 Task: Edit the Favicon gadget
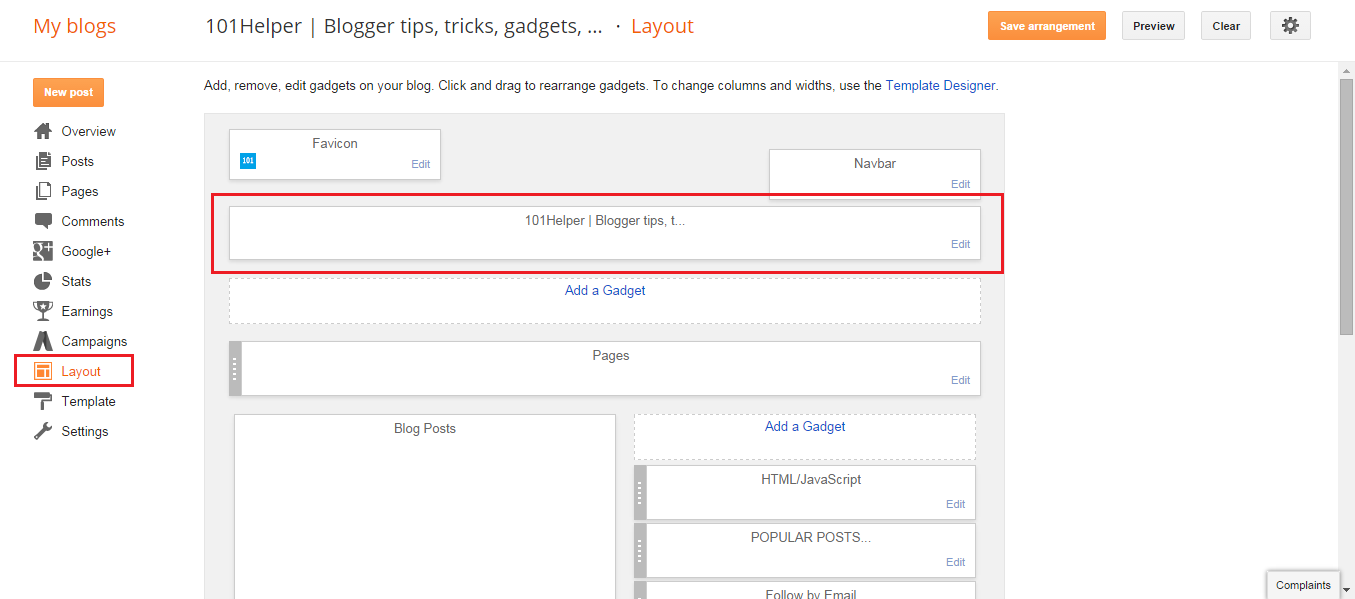pyautogui.click(x=421, y=164)
